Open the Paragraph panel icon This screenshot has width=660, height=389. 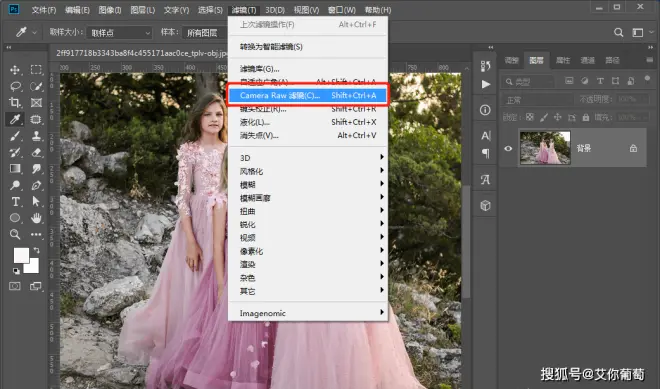pyautogui.click(x=485, y=153)
